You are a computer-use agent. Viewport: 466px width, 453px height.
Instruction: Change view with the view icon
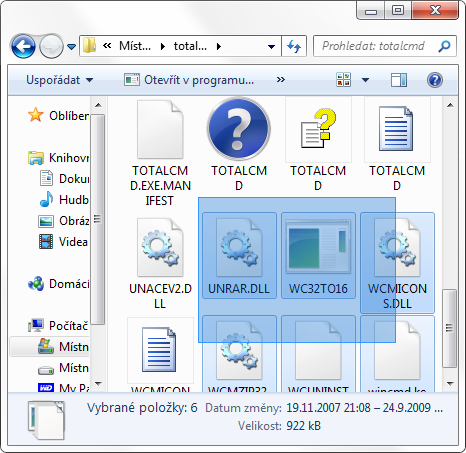pos(343,80)
